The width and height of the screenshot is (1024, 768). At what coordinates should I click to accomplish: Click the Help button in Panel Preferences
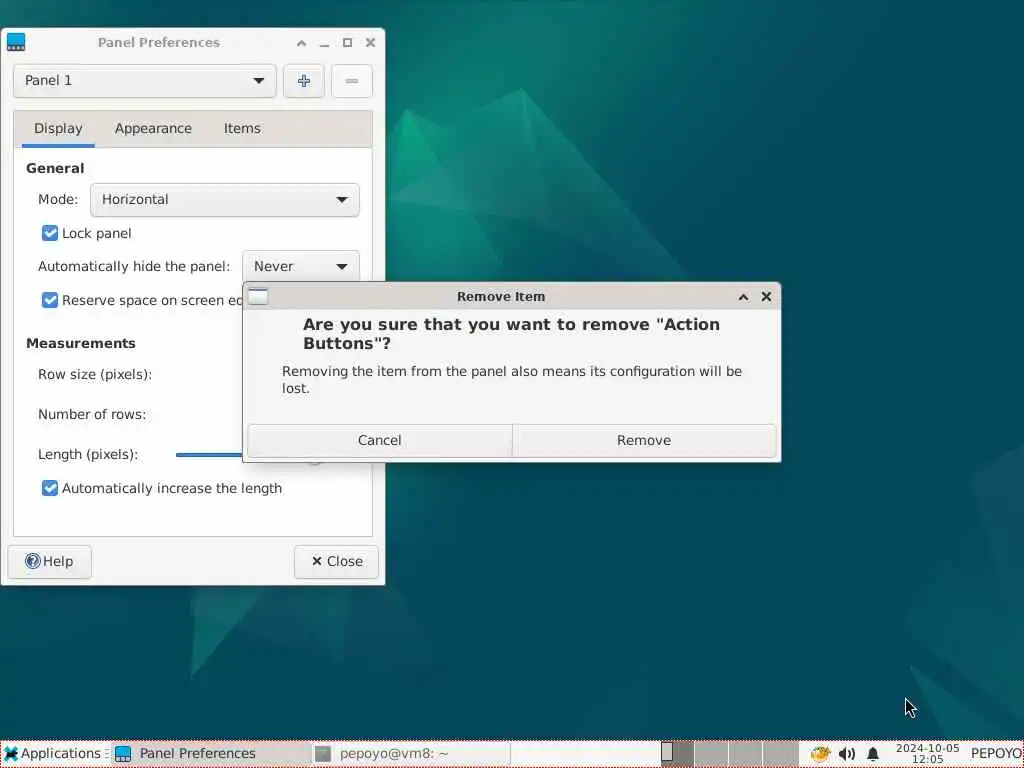(49, 562)
